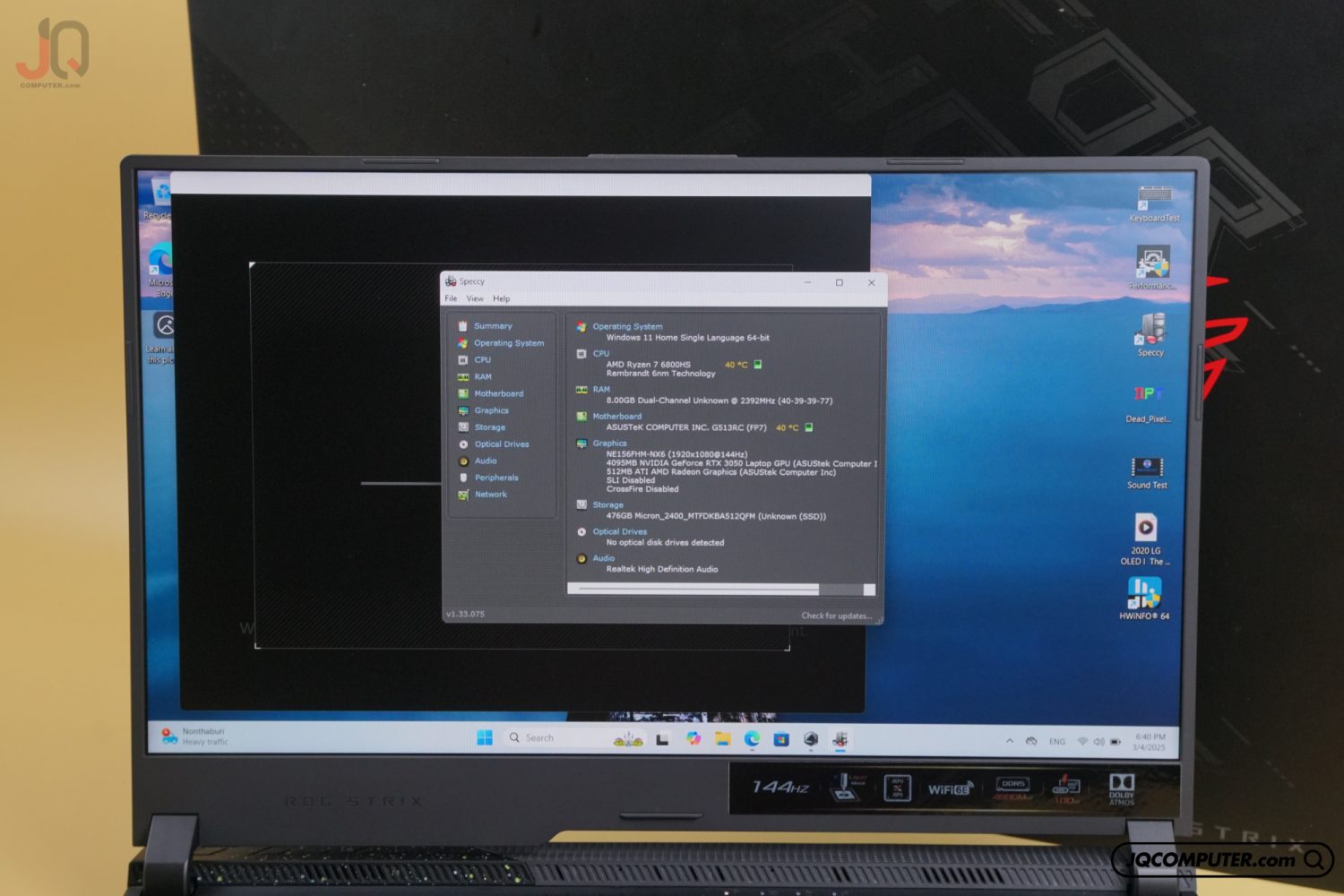Open the File menu in Speccy
The image size is (1344, 896).
pos(451,298)
